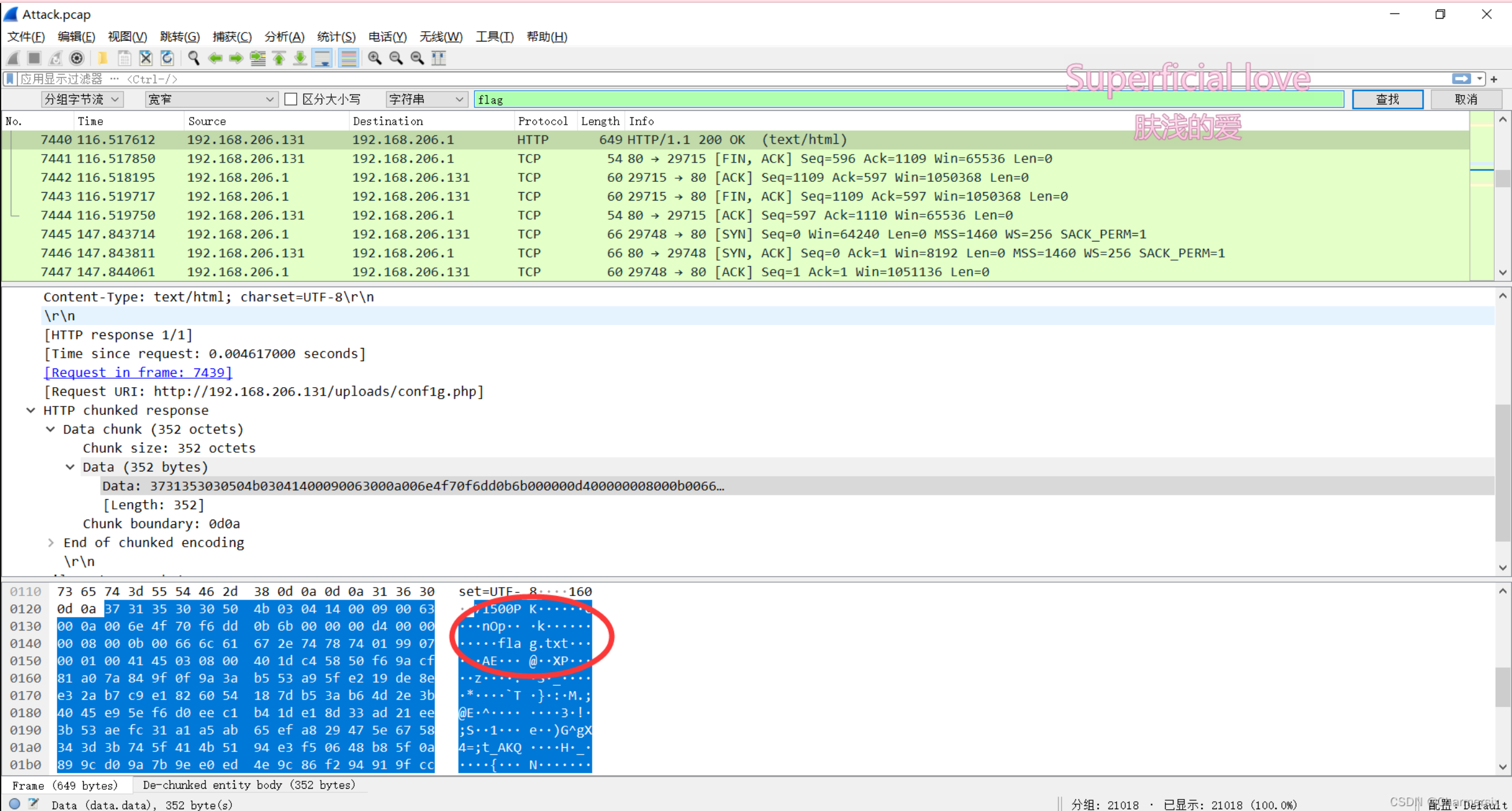Toggle auto-scroll during live capture icon
The image size is (1512, 811).
pos(323,58)
